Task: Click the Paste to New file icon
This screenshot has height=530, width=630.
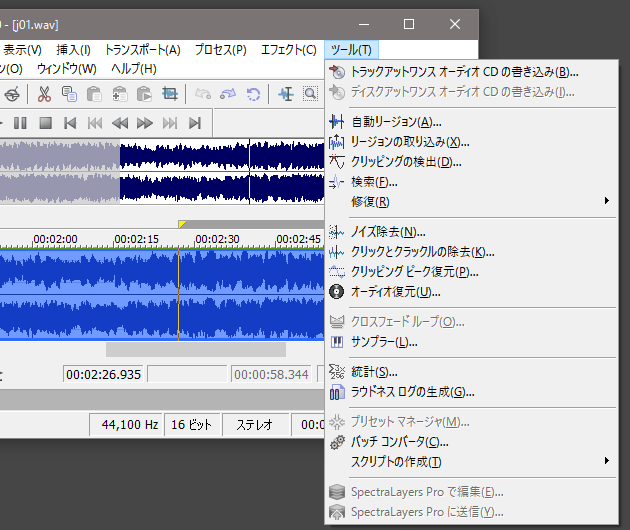Action: click(145, 94)
